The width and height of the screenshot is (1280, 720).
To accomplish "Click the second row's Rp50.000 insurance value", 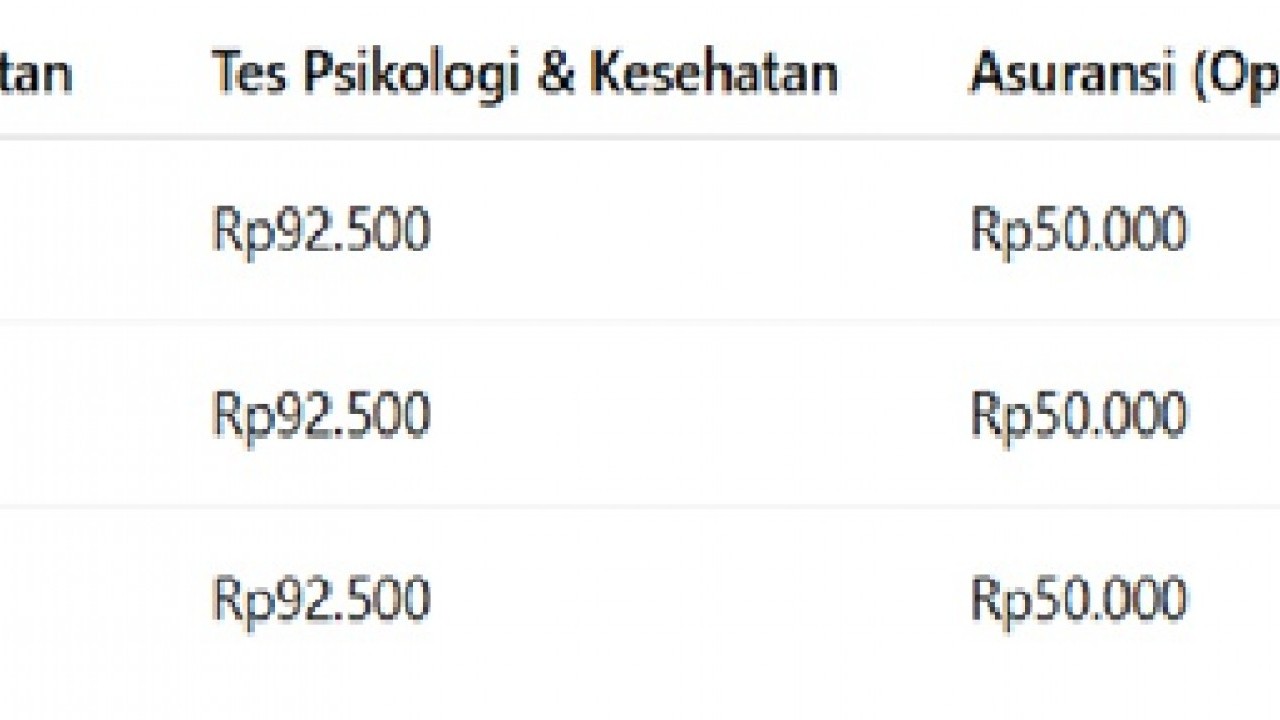I will click(x=1079, y=415).
